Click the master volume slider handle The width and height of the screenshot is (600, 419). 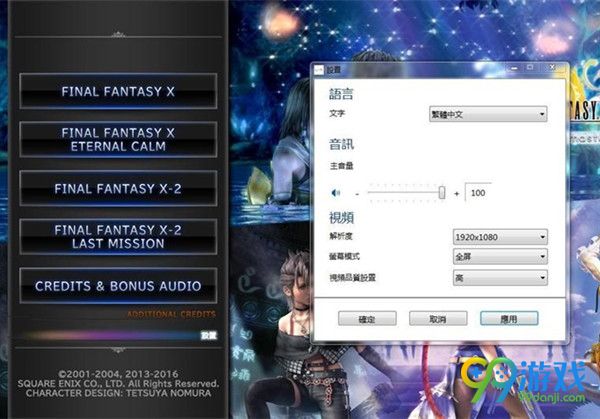(442, 192)
